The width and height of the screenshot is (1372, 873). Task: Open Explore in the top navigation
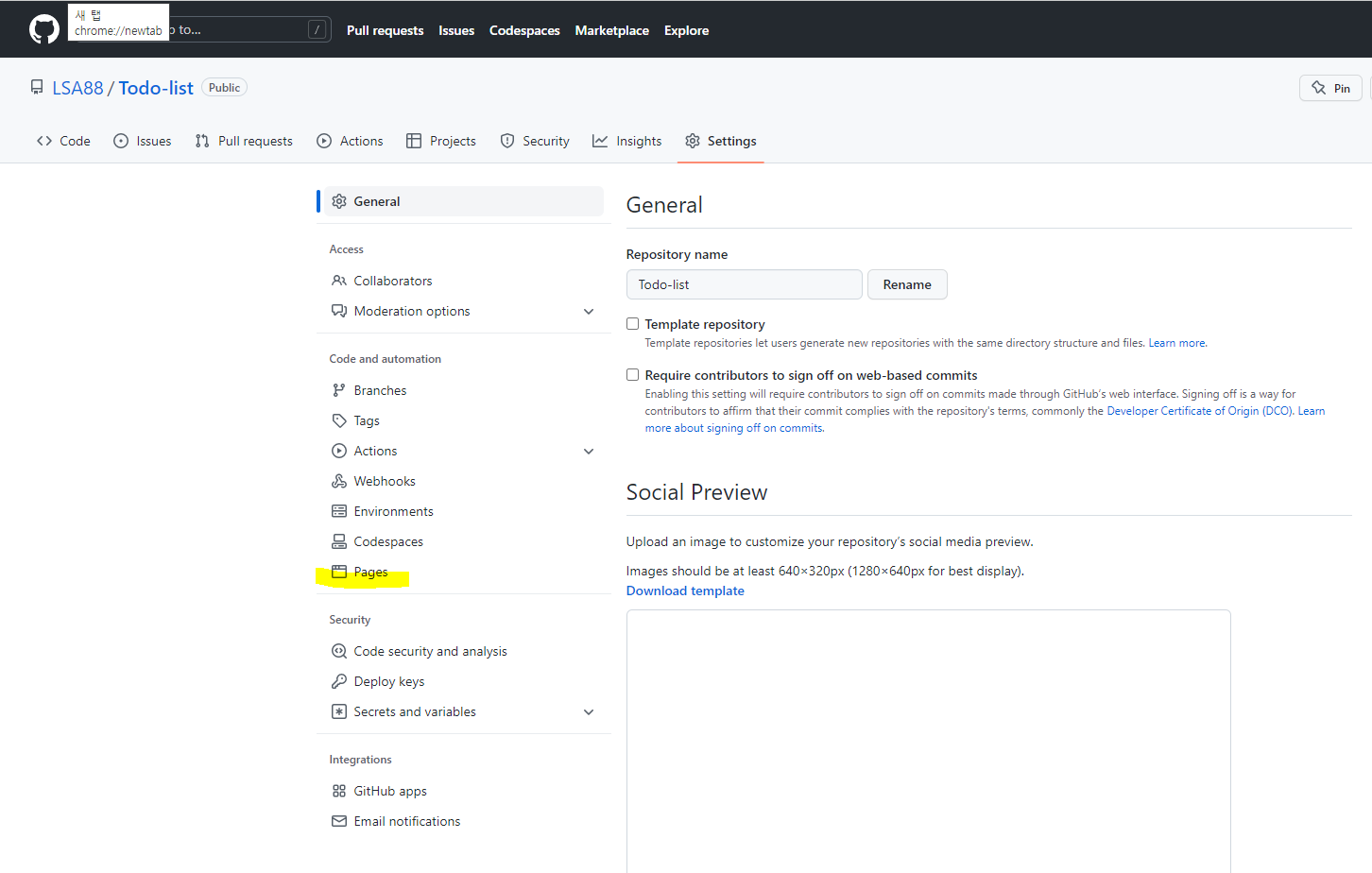(686, 30)
